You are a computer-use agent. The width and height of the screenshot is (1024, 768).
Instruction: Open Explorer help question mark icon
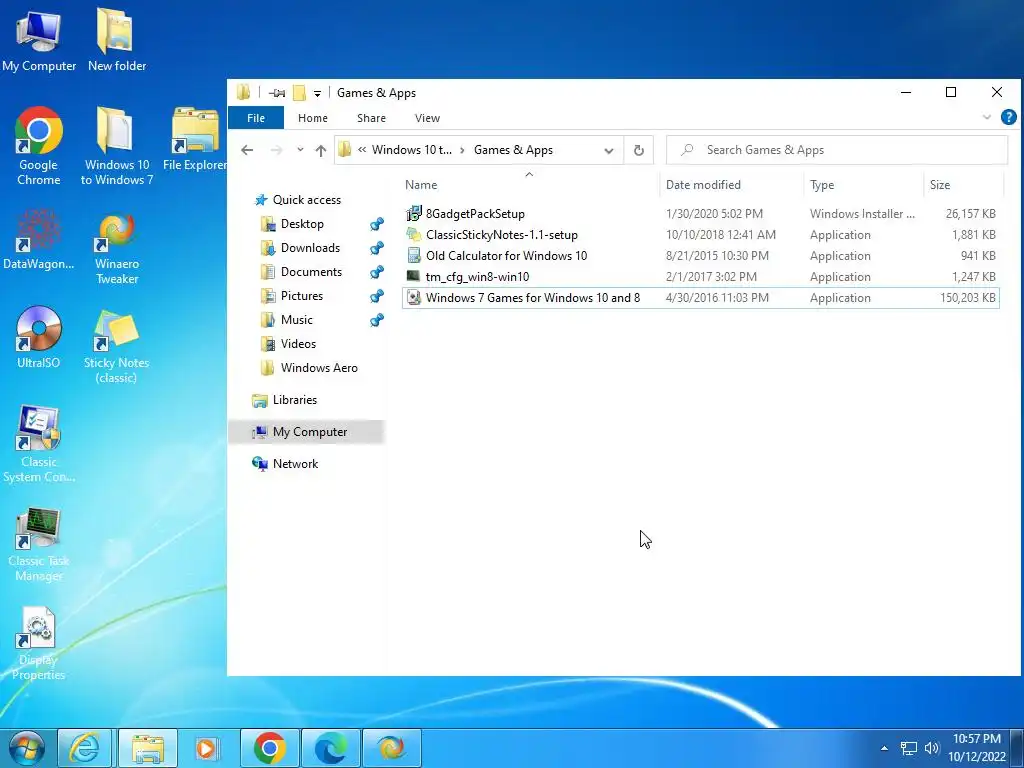(1008, 118)
